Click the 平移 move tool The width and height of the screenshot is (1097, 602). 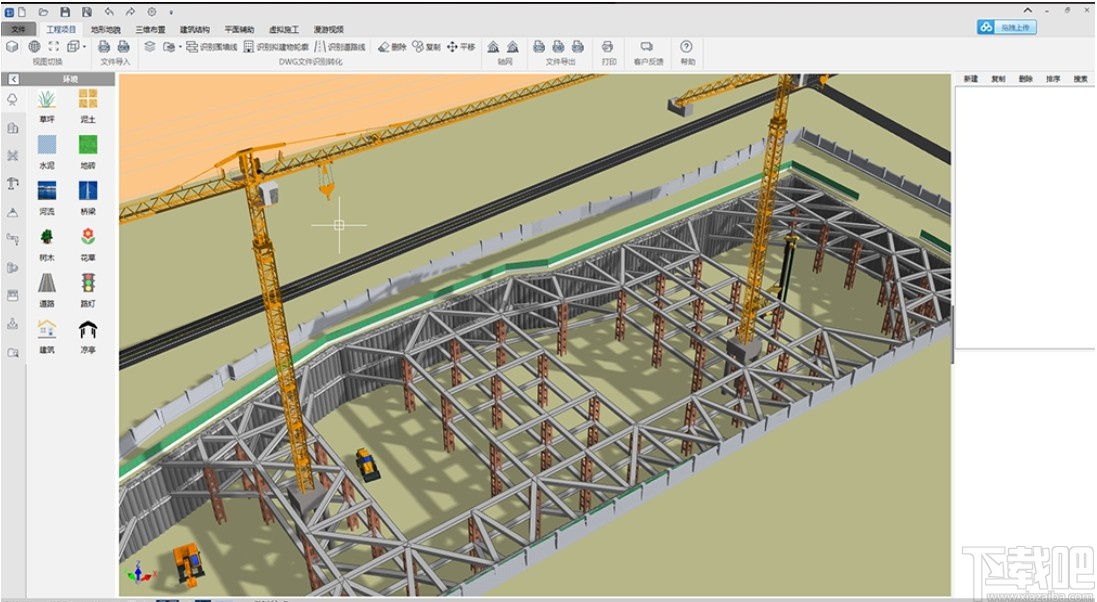(x=461, y=47)
